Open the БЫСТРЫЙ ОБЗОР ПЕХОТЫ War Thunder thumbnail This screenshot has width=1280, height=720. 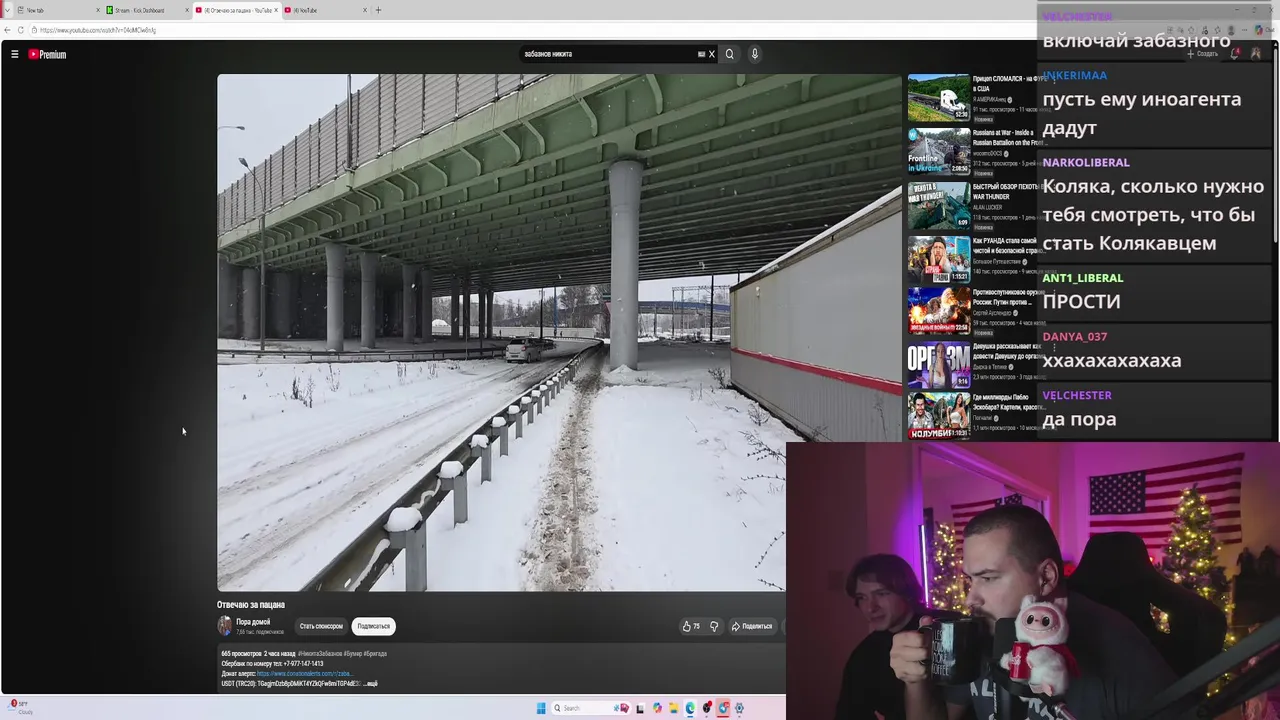pyautogui.click(x=938, y=205)
